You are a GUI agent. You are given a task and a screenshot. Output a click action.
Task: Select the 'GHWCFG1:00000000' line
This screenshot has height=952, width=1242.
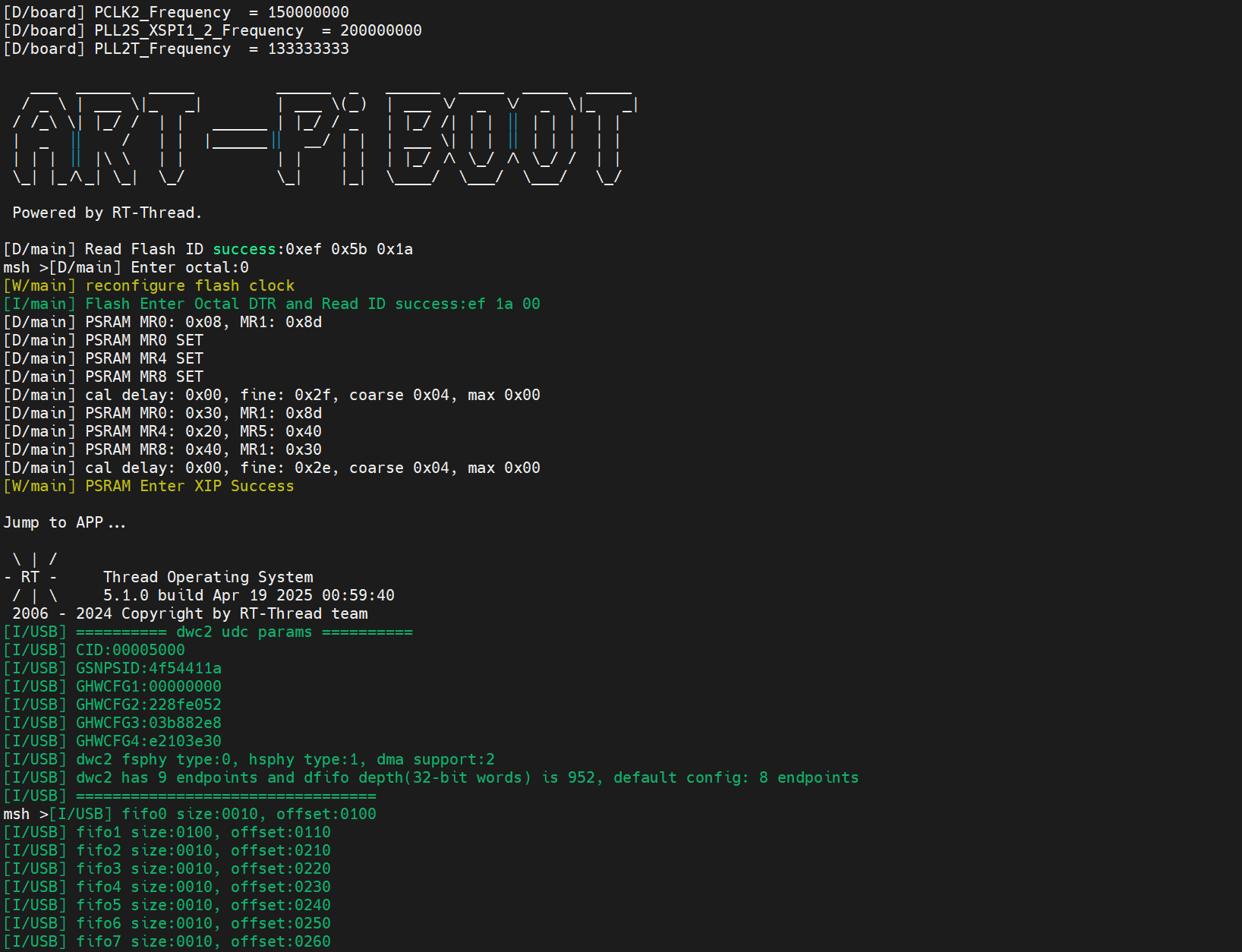click(x=112, y=686)
